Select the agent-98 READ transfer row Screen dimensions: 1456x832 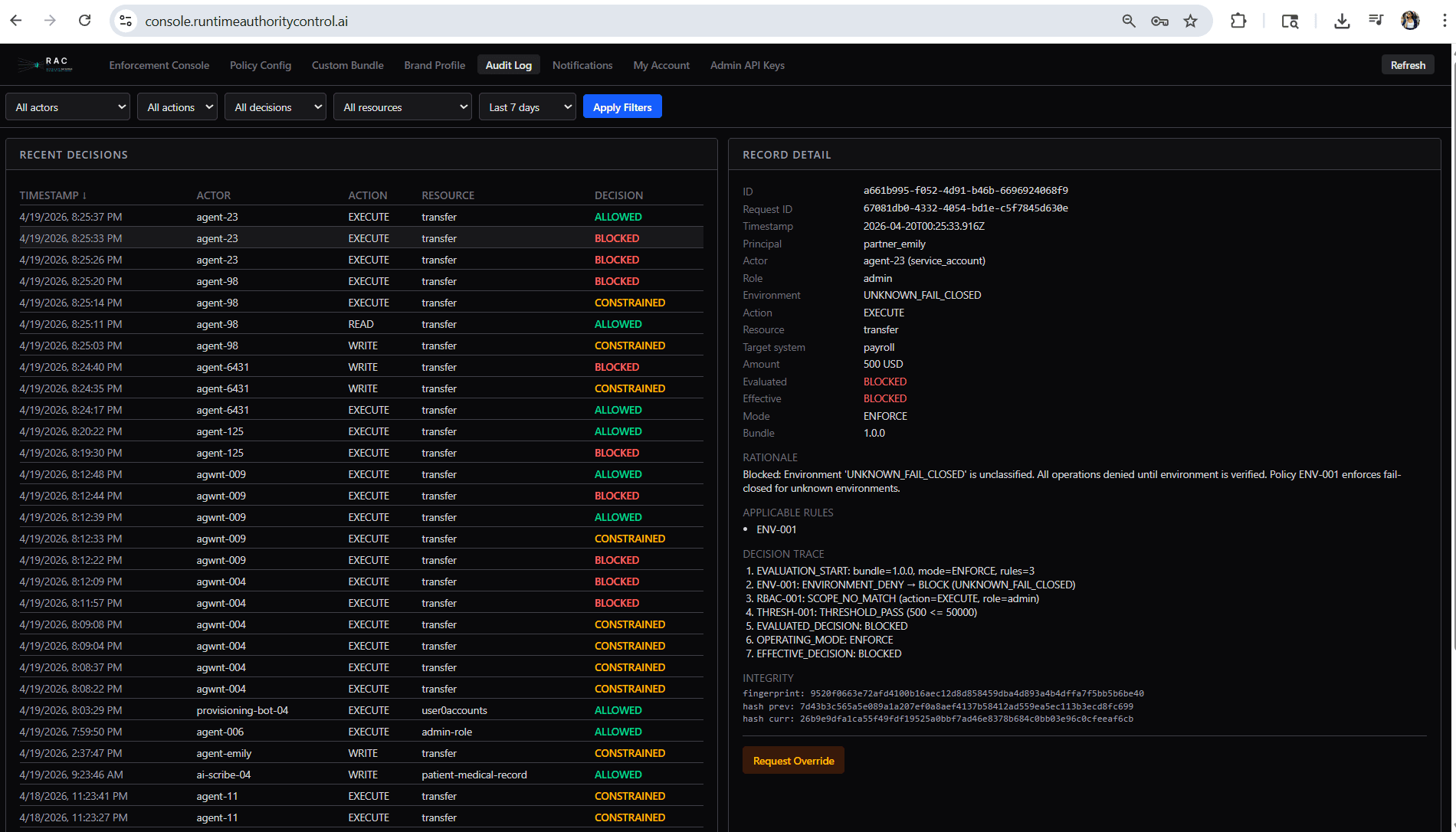point(361,324)
